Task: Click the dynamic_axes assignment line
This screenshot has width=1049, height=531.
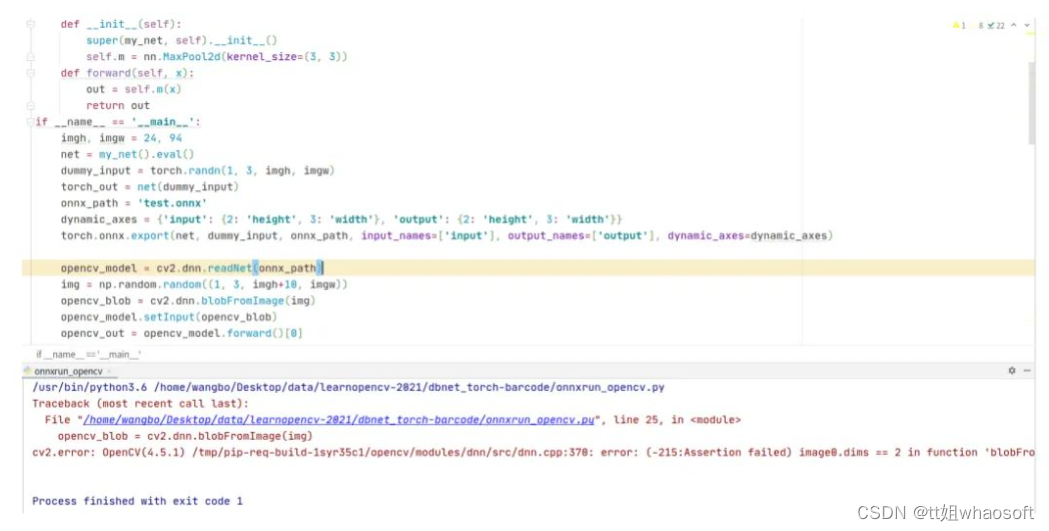Action: pyautogui.click(x=341, y=219)
